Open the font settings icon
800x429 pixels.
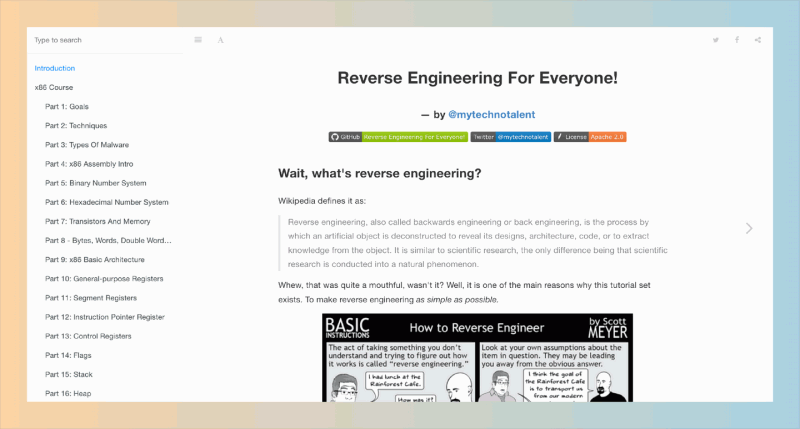(x=220, y=40)
